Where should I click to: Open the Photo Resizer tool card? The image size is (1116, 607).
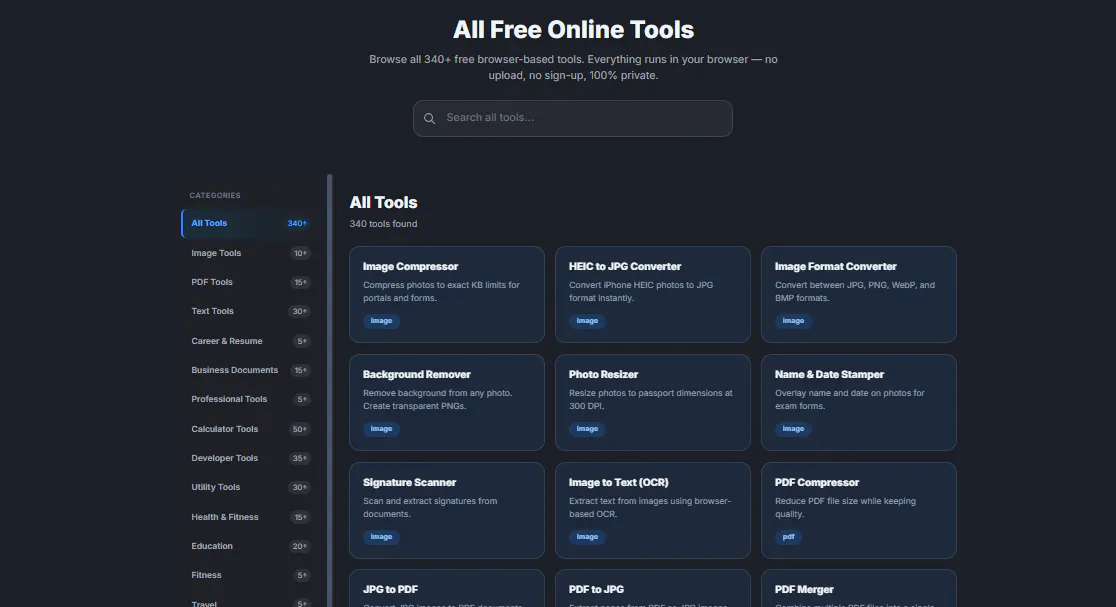tap(653, 403)
